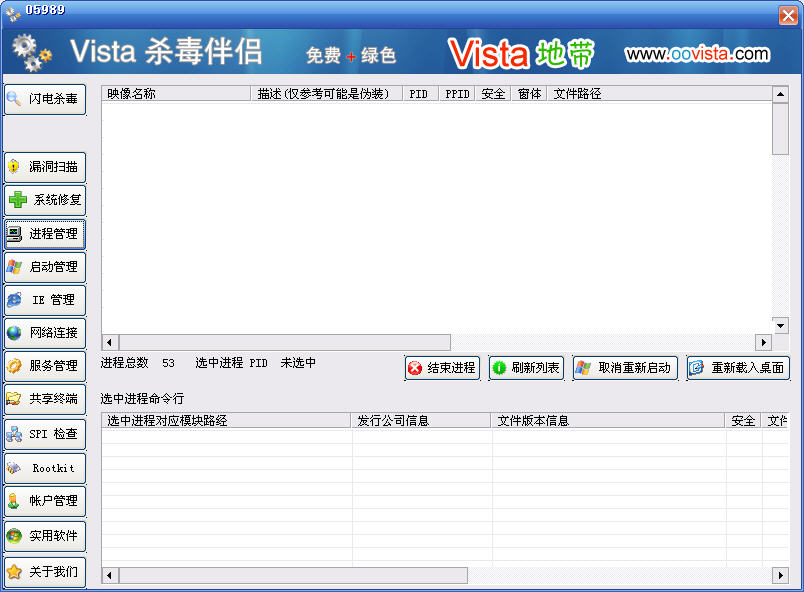Click process list scroll down arrow
The height and width of the screenshot is (592, 804).
[x=780, y=325]
